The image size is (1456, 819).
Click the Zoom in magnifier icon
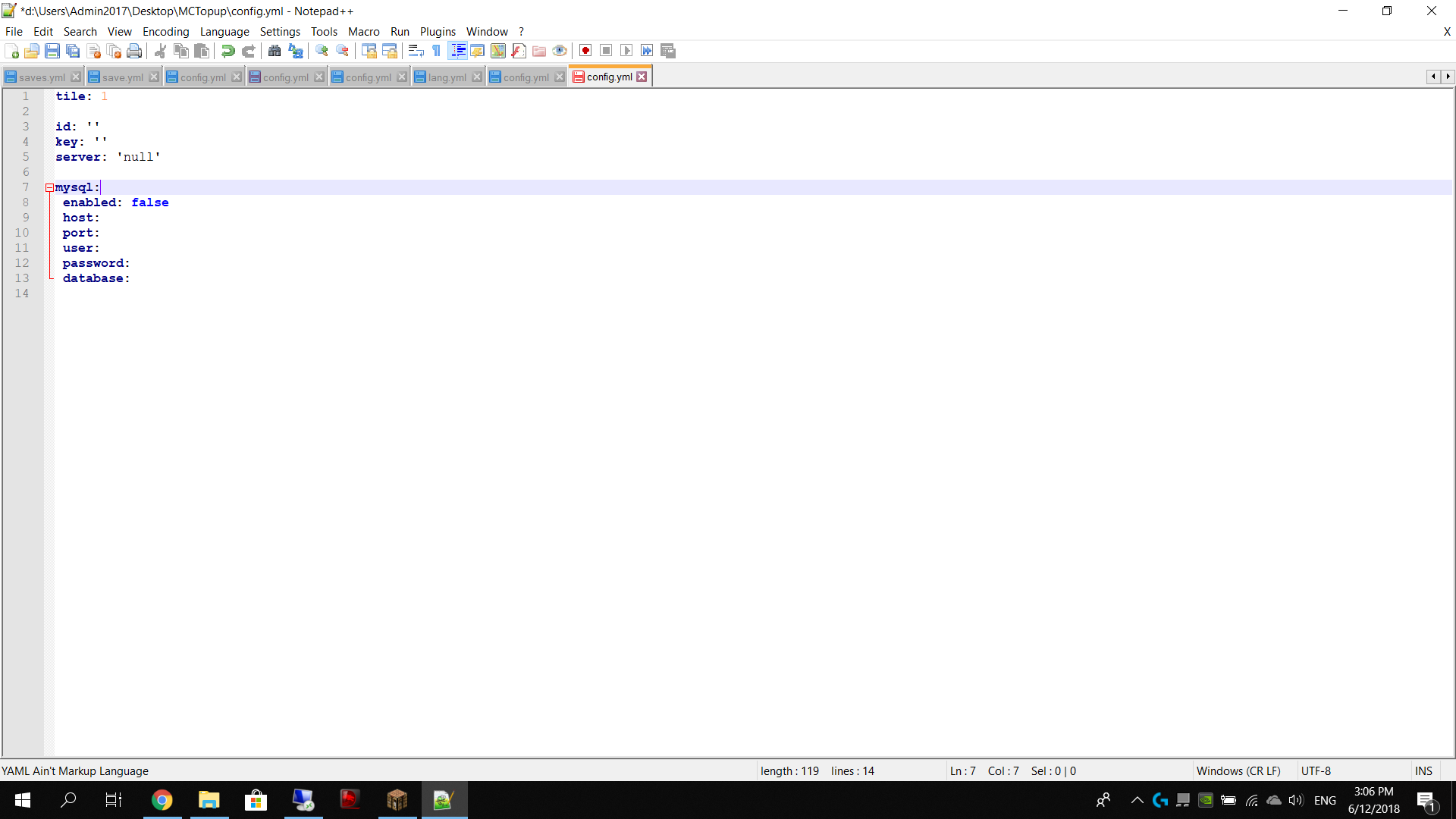click(322, 51)
